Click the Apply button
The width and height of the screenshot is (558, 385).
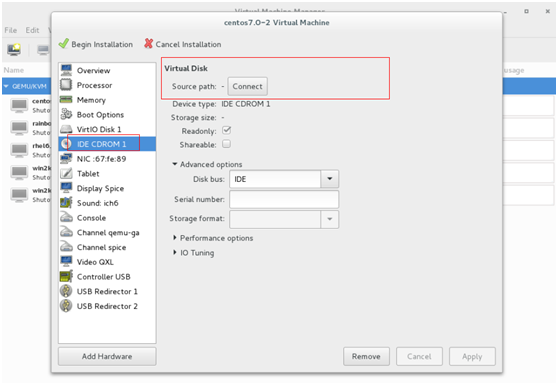pos(472,356)
